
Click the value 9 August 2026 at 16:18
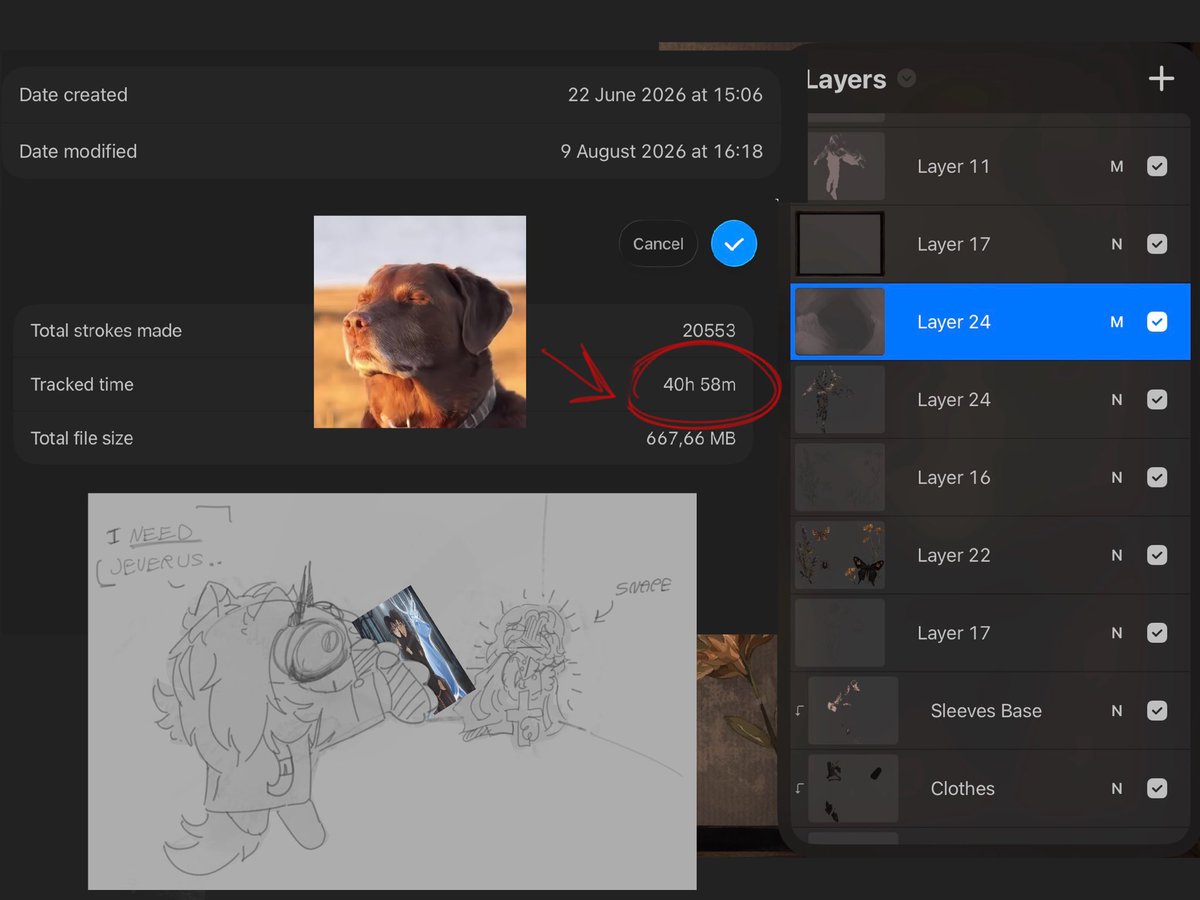[661, 152]
